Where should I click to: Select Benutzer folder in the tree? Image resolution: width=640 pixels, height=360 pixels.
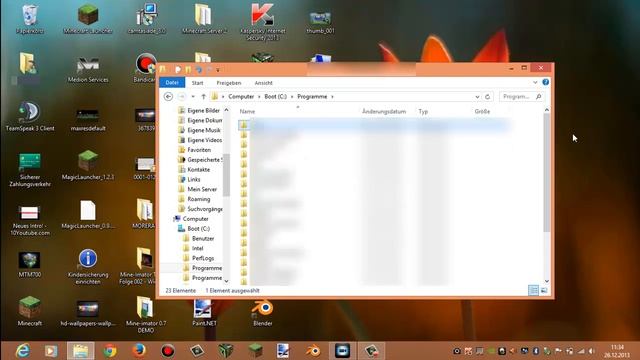click(x=199, y=238)
